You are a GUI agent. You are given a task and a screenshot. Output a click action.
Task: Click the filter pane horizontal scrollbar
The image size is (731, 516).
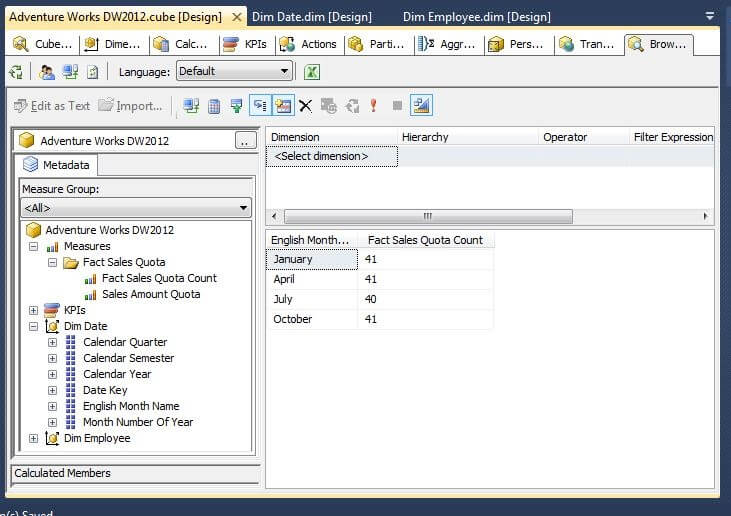click(x=428, y=216)
